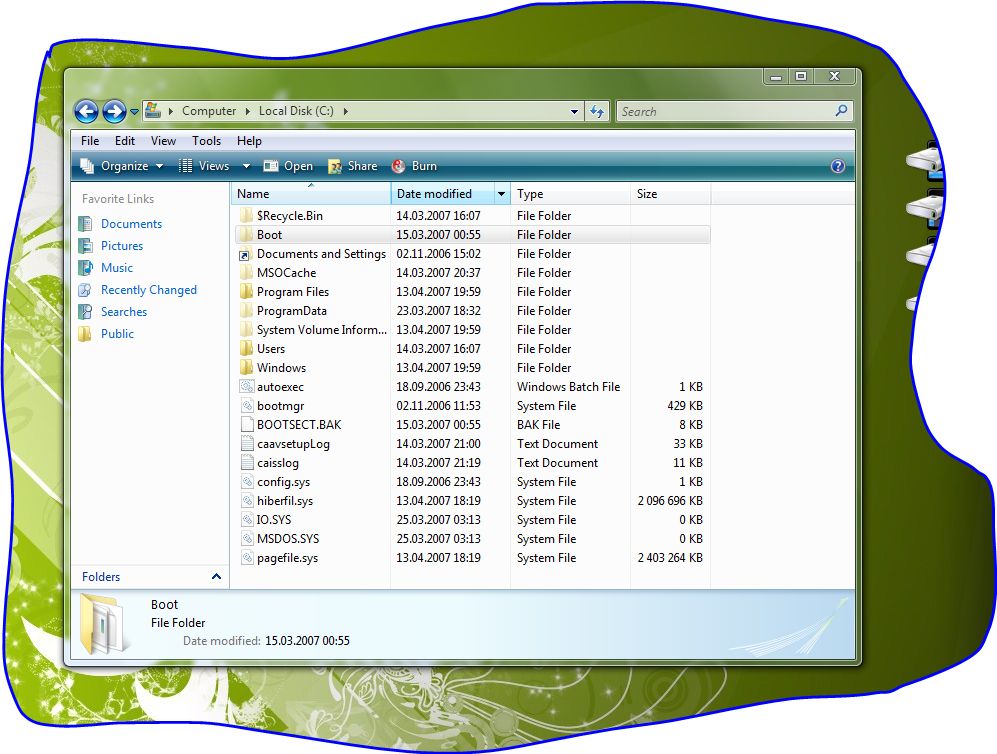The height and width of the screenshot is (754, 997).
Task: Click Burn in the toolbar
Action: [x=415, y=166]
